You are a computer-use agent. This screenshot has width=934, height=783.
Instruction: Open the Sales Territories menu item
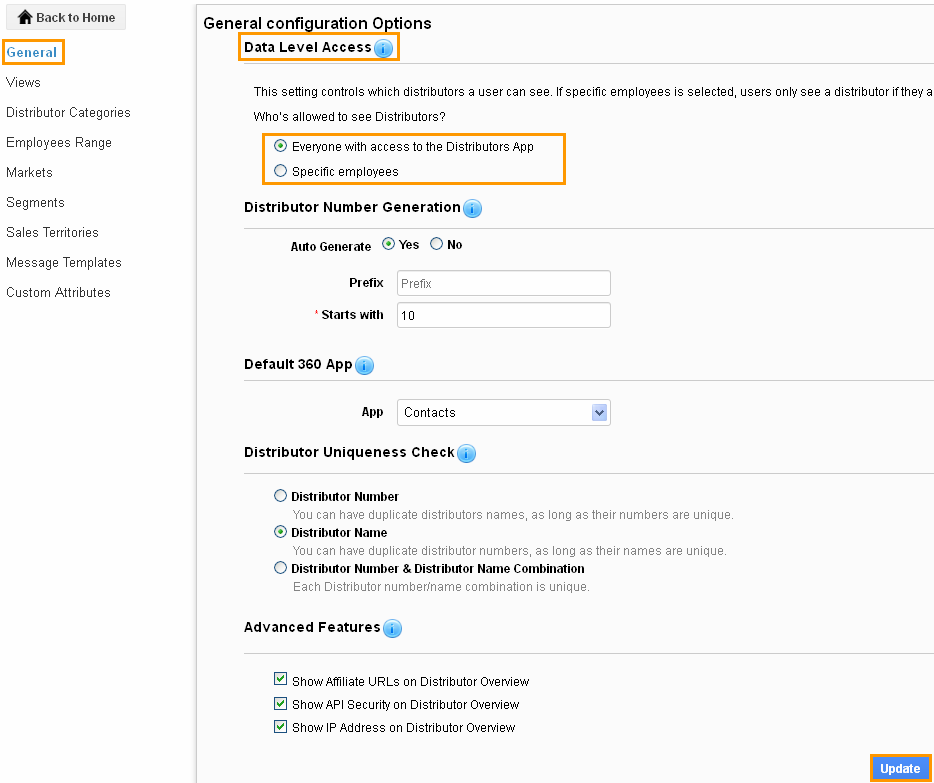52,232
